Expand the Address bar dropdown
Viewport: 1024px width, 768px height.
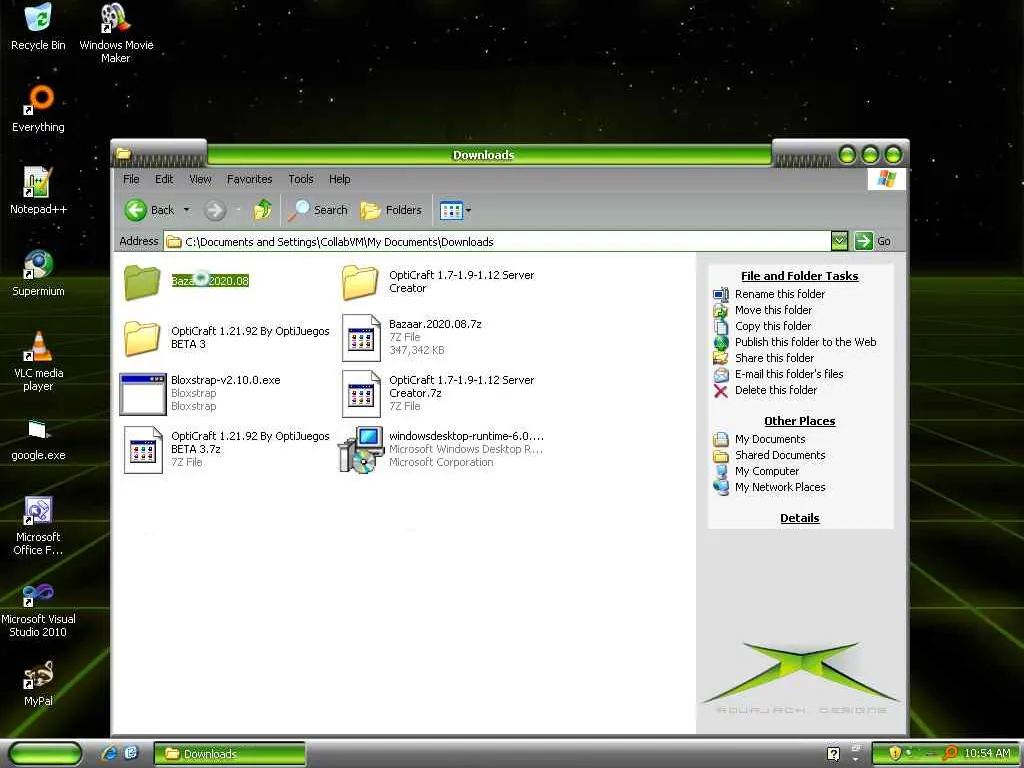point(839,241)
